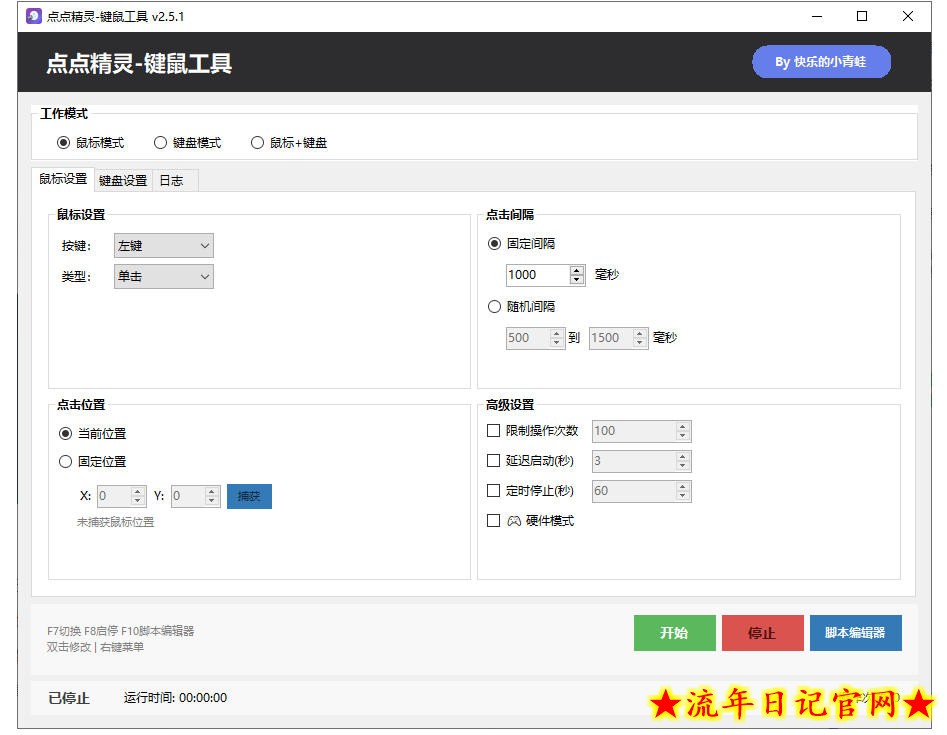Click the 未捕获鼠标位置 hint text

coord(115,522)
